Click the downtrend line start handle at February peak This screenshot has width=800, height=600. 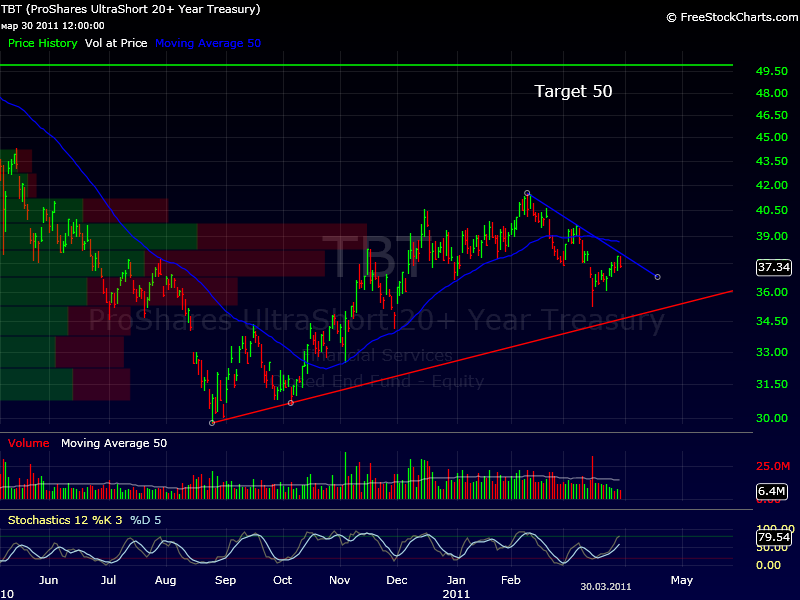(x=527, y=193)
